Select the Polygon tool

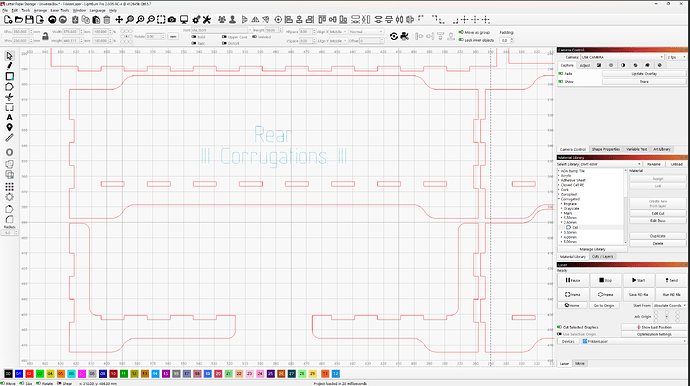(x=9, y=87)
